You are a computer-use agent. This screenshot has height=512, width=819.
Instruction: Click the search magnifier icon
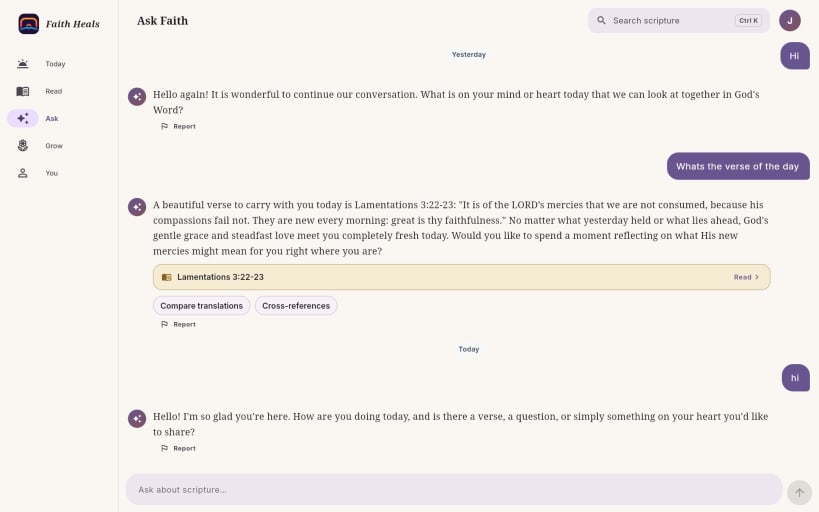pyautogui.click(x=601, y=20)
